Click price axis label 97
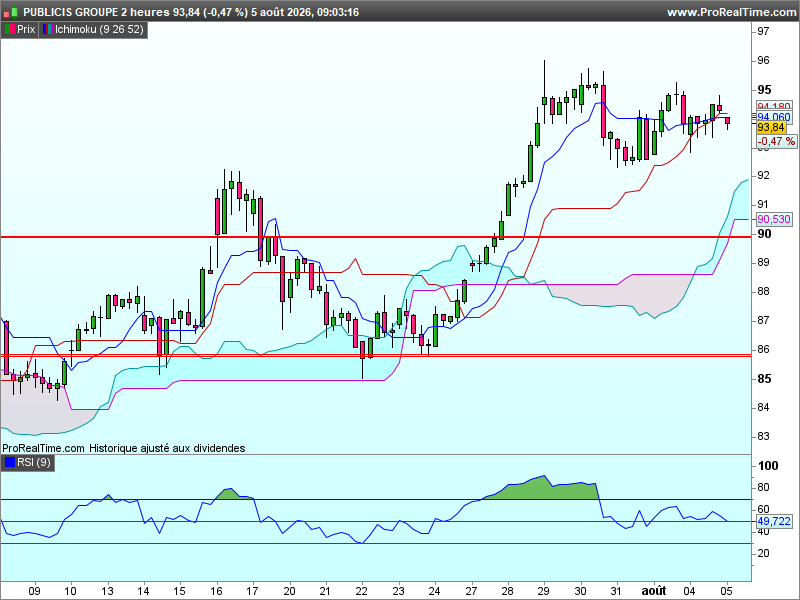The image size is (800, 600). (763, 31)
